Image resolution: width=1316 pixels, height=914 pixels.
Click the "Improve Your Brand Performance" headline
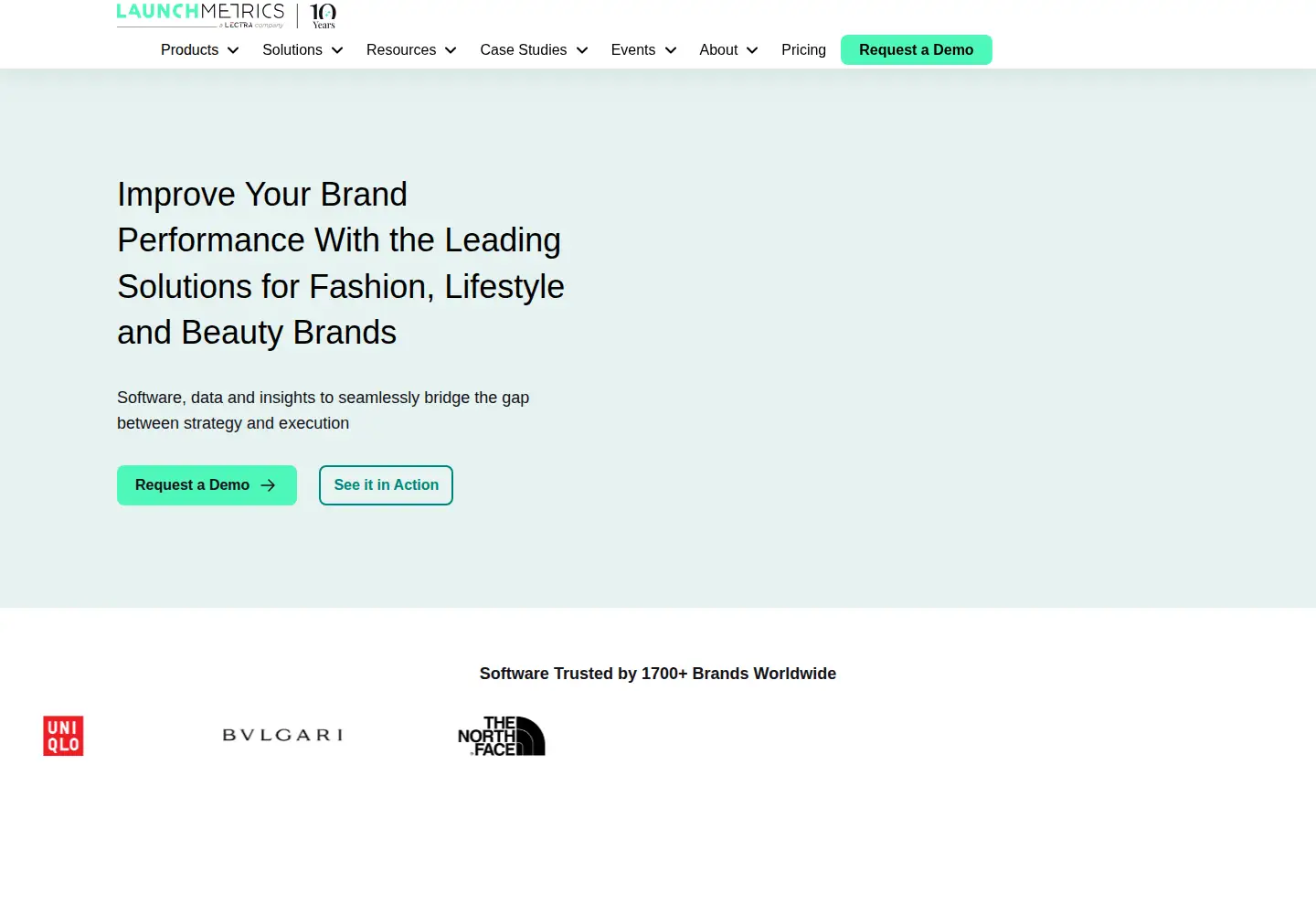tap(341, 263)
